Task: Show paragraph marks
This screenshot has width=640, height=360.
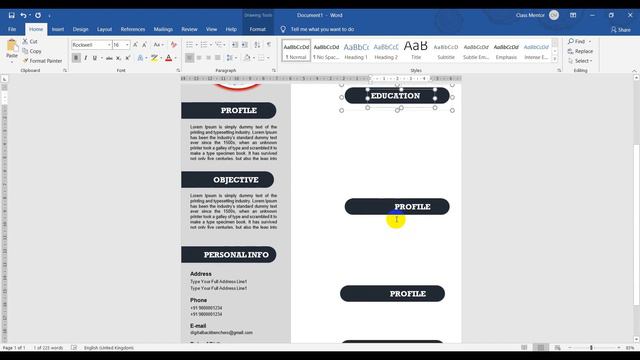Action: pos(269,44)
